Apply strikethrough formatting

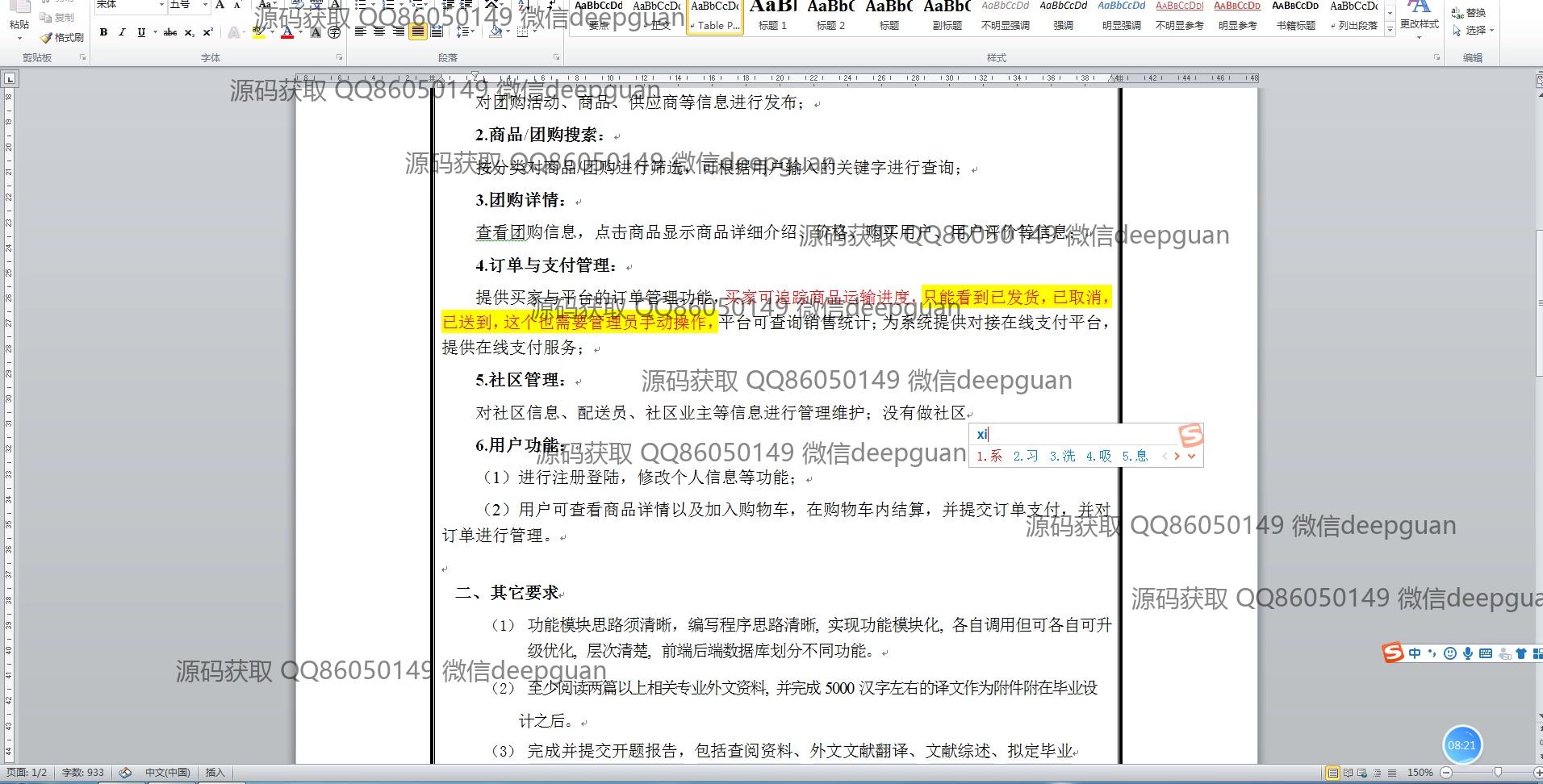click(x=169, y=32)
